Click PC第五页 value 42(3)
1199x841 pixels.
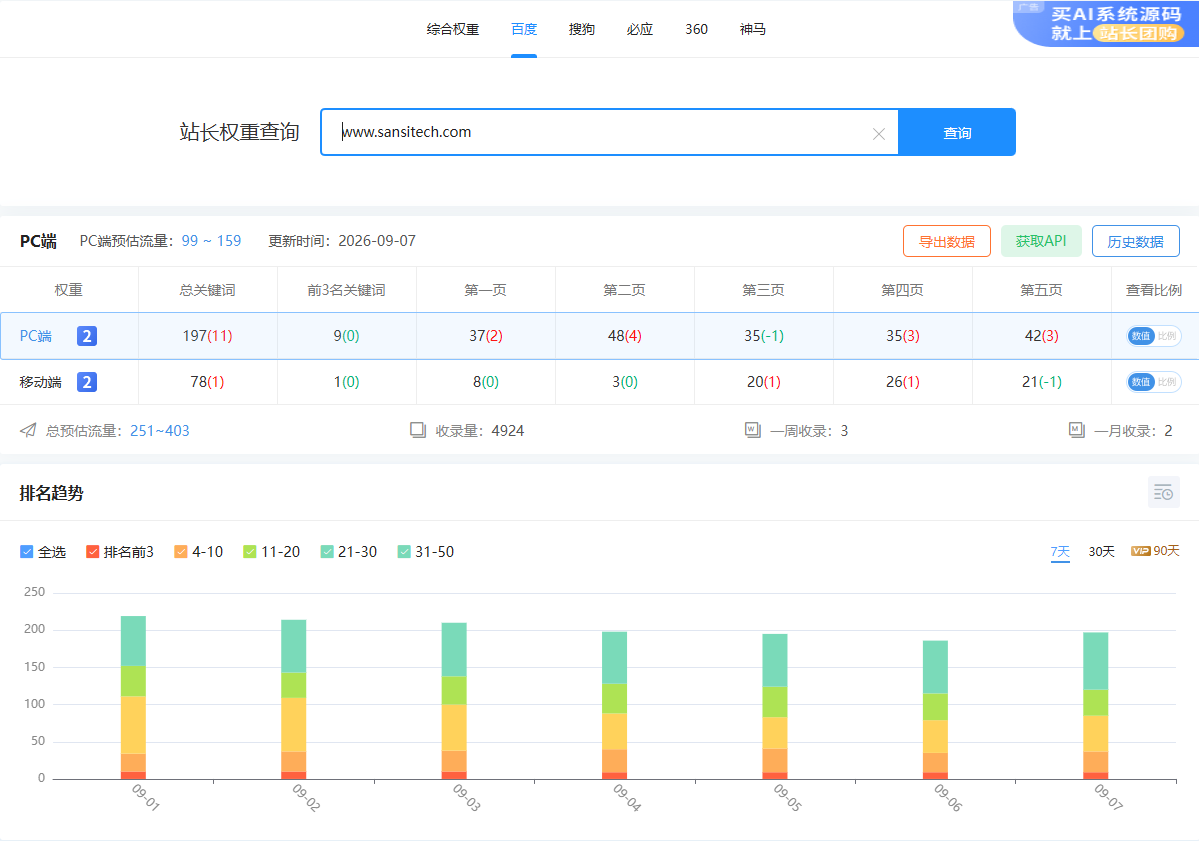1041,336
